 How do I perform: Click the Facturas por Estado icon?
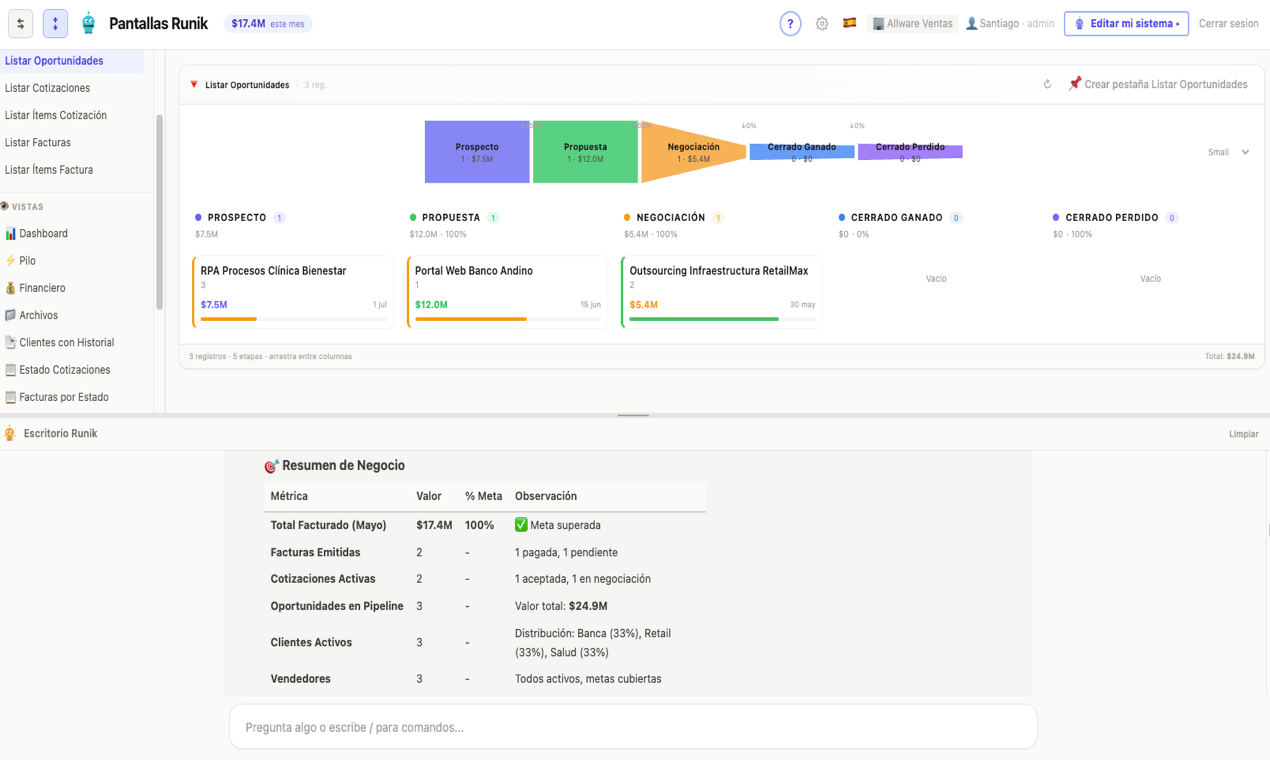pyautogui.click(x=10, y=397)
